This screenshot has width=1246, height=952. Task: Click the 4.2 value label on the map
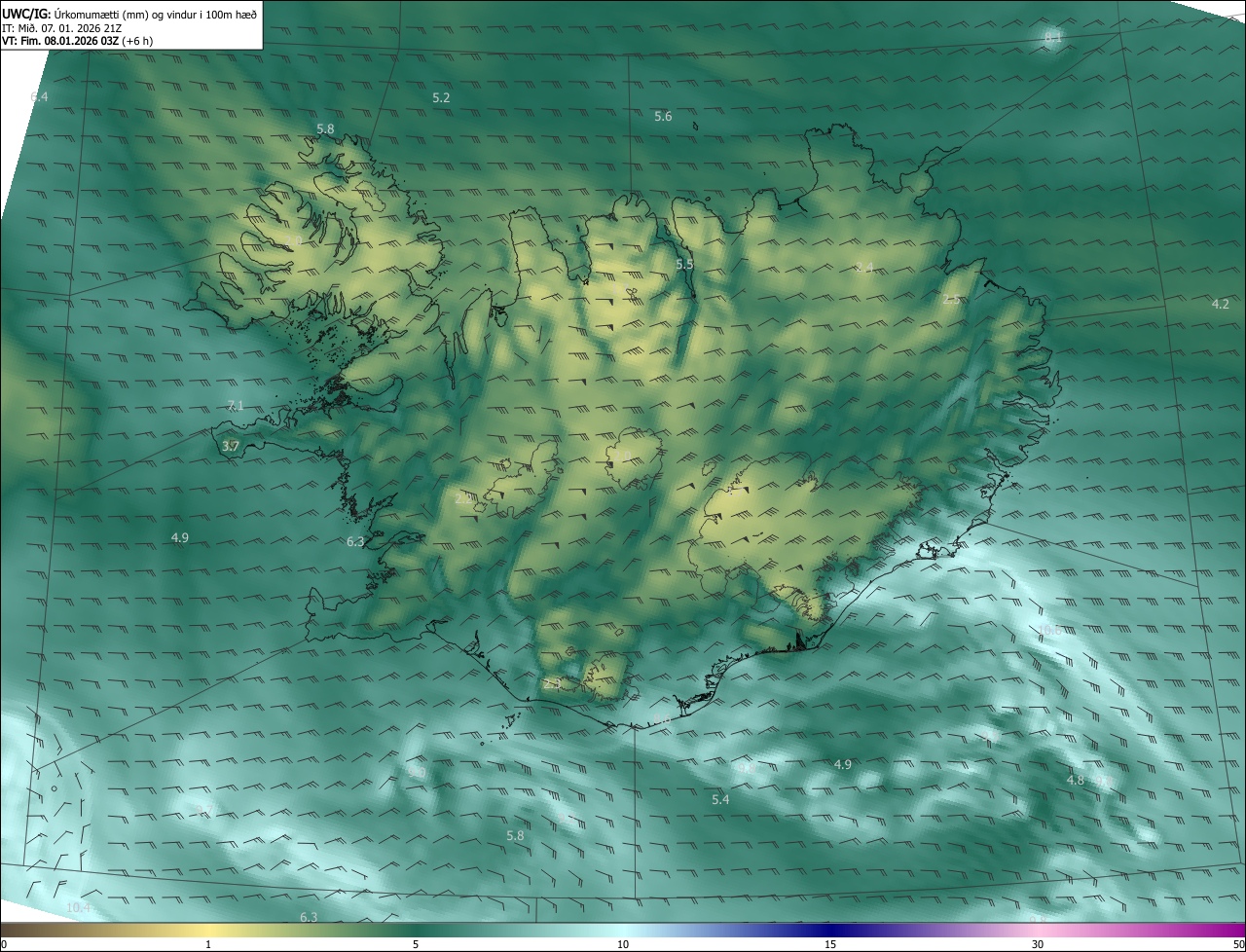pos(1220,304)
